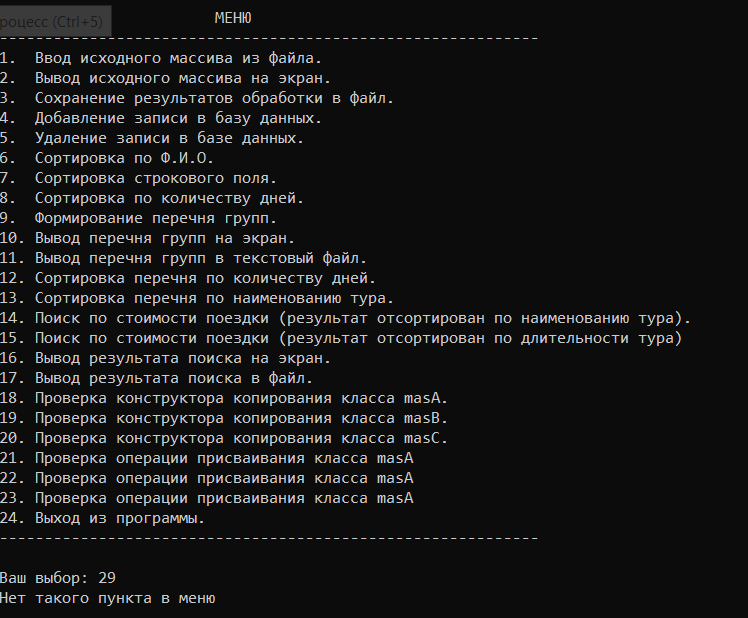
Task: Click line 5 'Удаление записи в базе данных'
Action: tap(152, 138)
